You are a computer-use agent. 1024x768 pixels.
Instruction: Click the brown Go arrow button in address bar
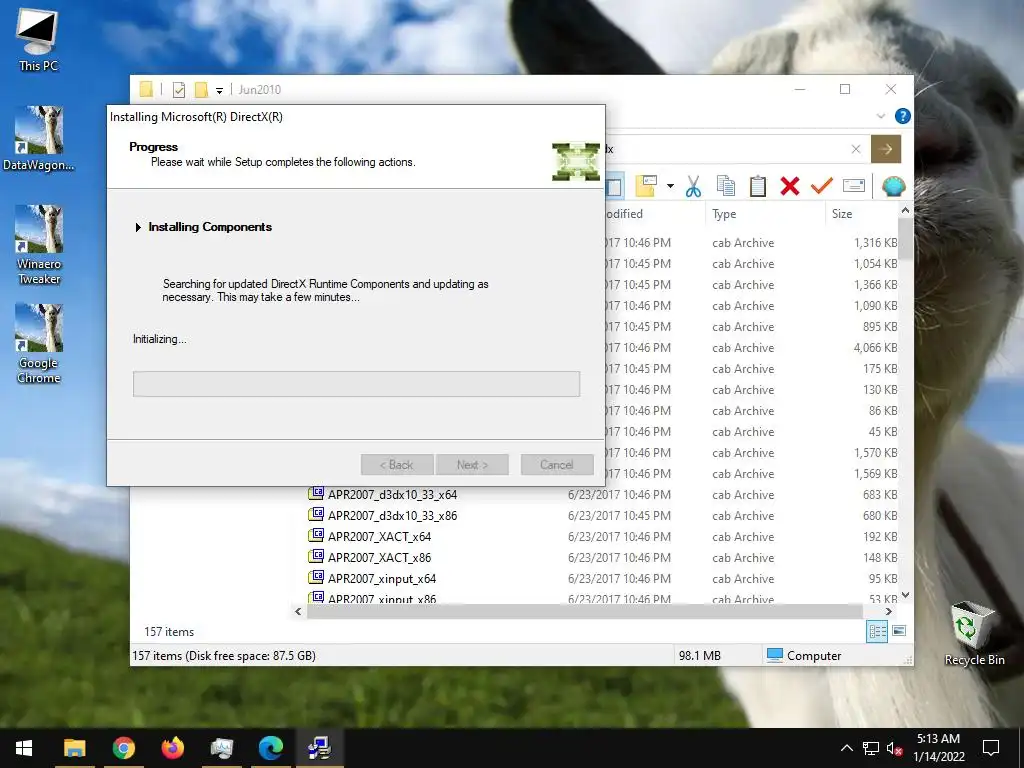click(886, 149)
